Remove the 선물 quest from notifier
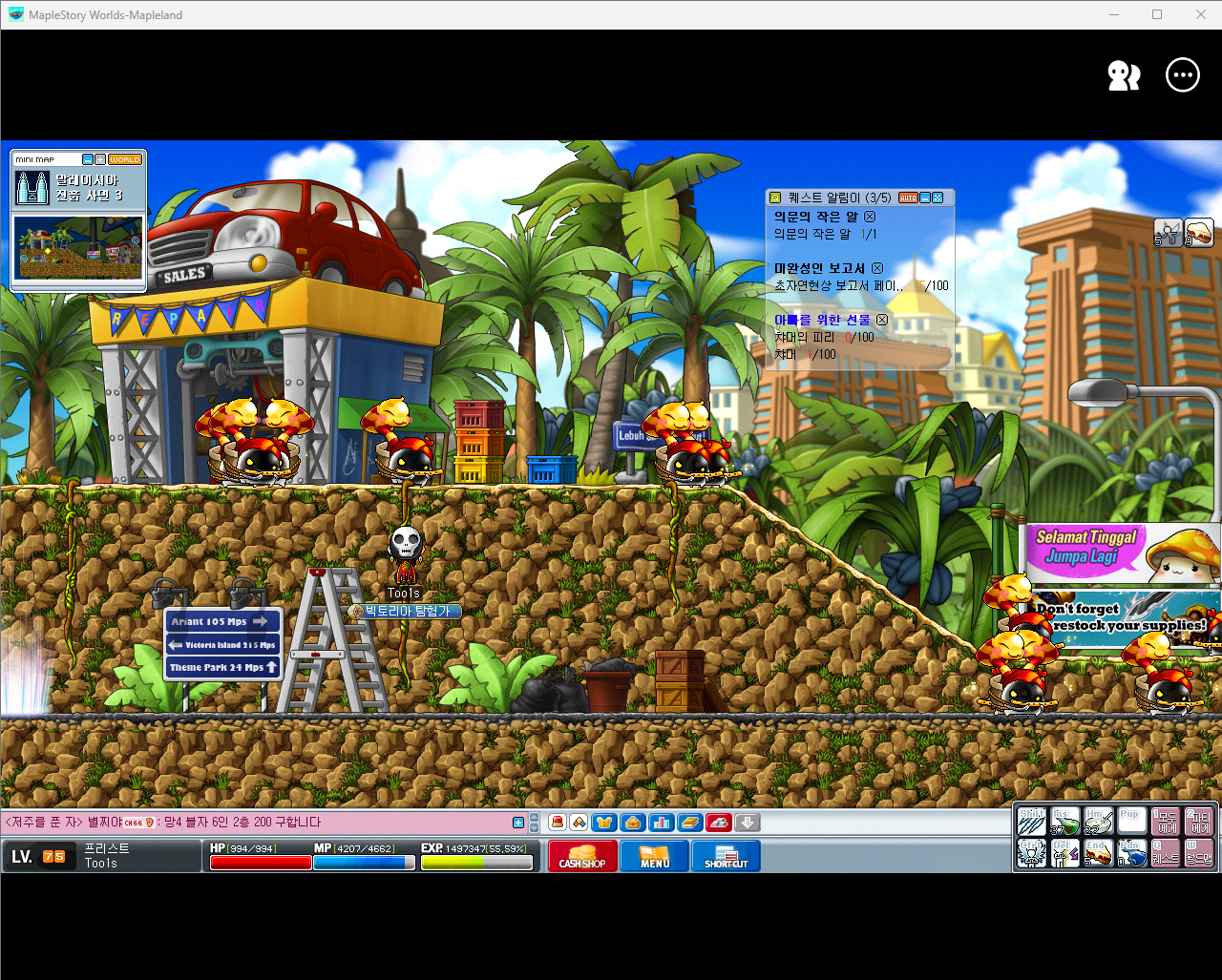The width and height of the screenshot is (1222, 980). 882,321
